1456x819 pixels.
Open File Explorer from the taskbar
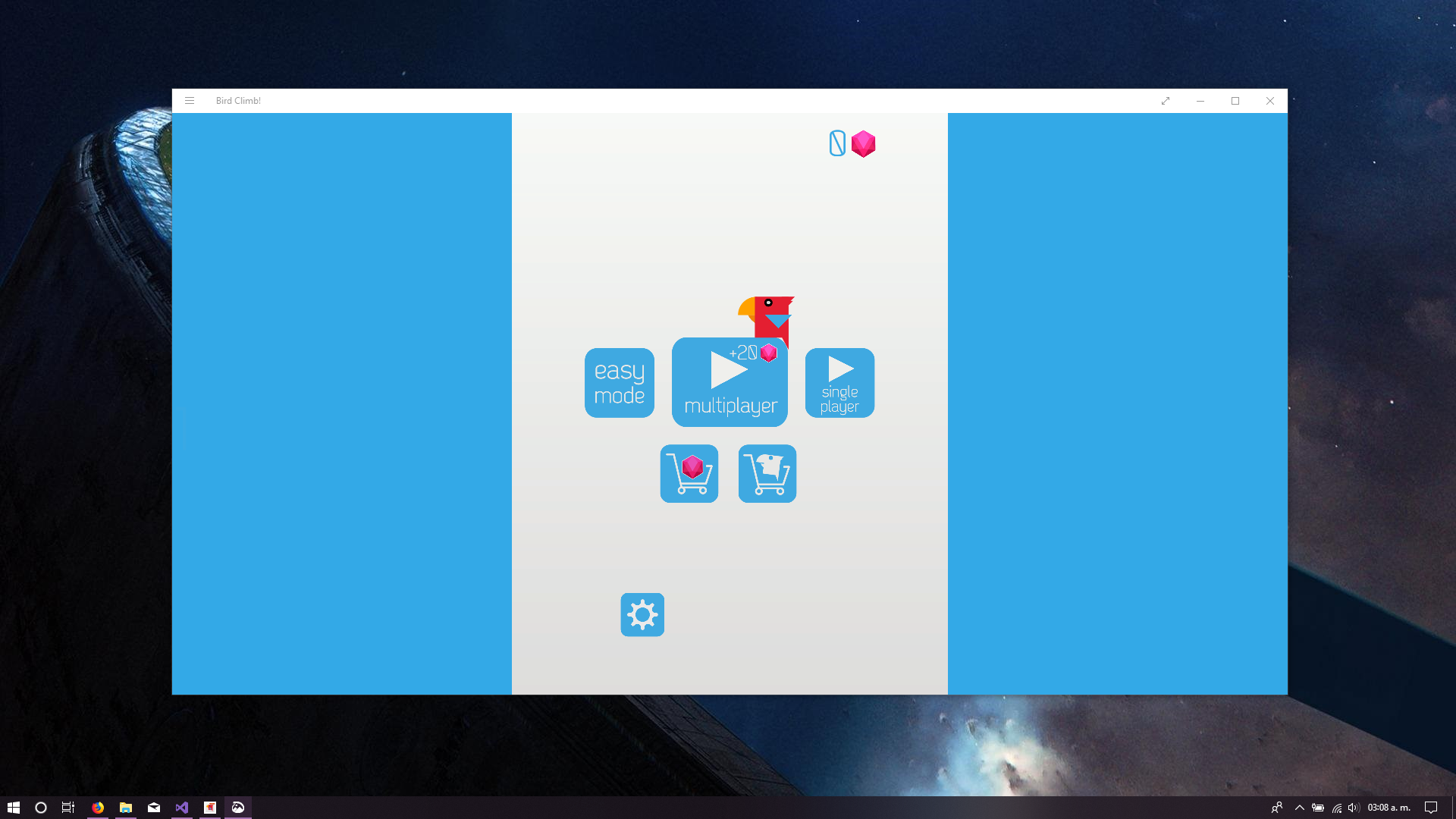(126, 808)
